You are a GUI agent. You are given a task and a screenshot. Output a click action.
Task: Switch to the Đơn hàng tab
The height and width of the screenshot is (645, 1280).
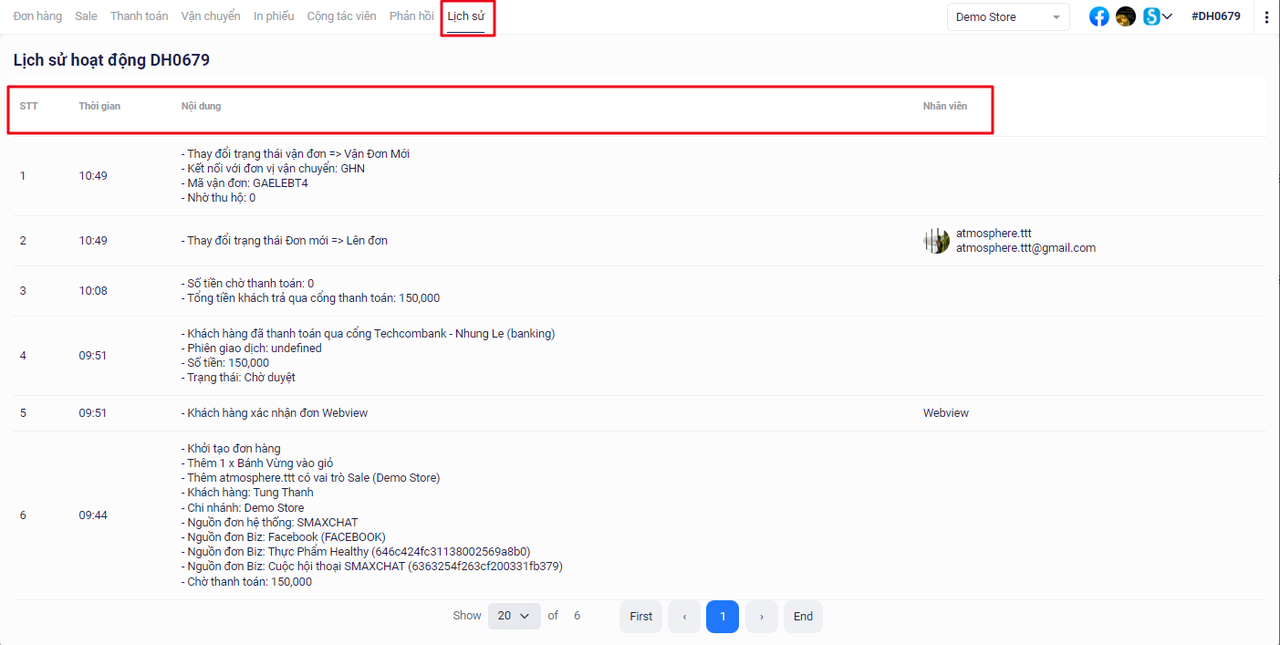click(37, 17)
